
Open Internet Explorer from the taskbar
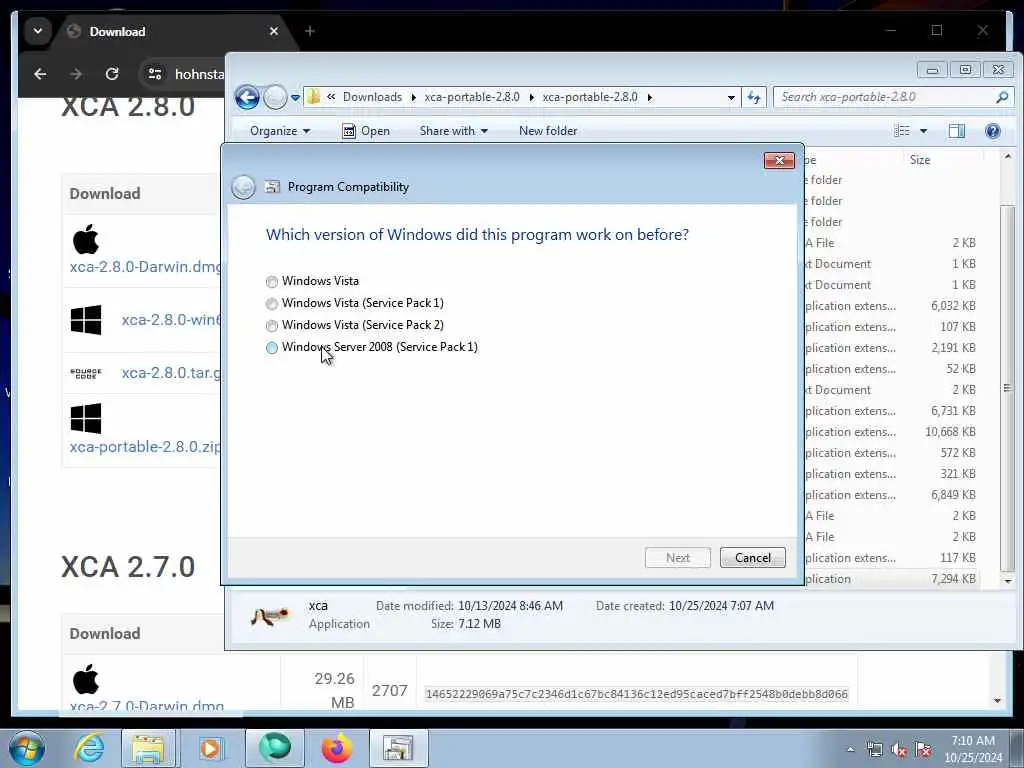click(x=88, y=748)
